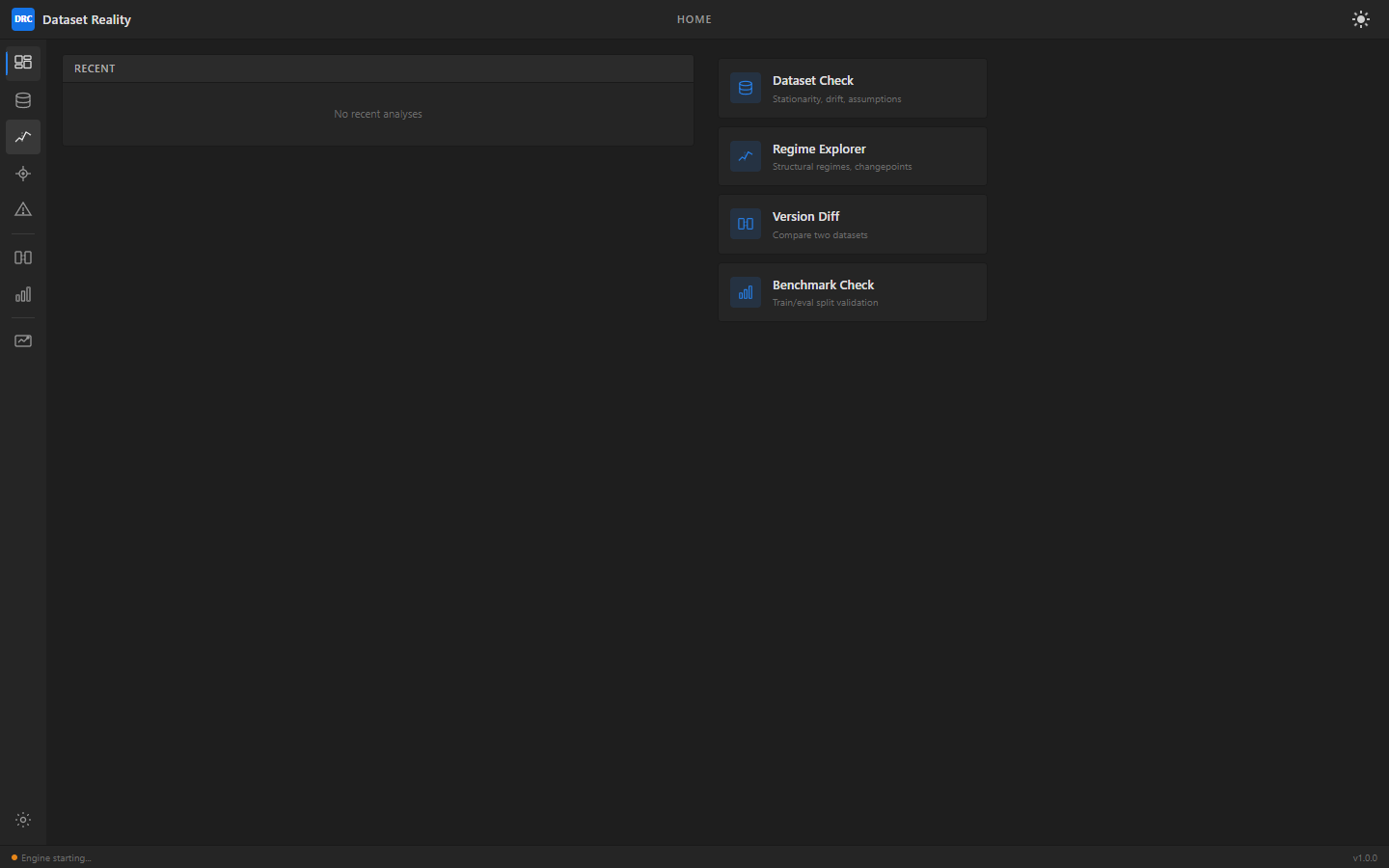Click the chart icon on the Regime Explorer card
The image size is (1389, 868).
tap(745, 155)
